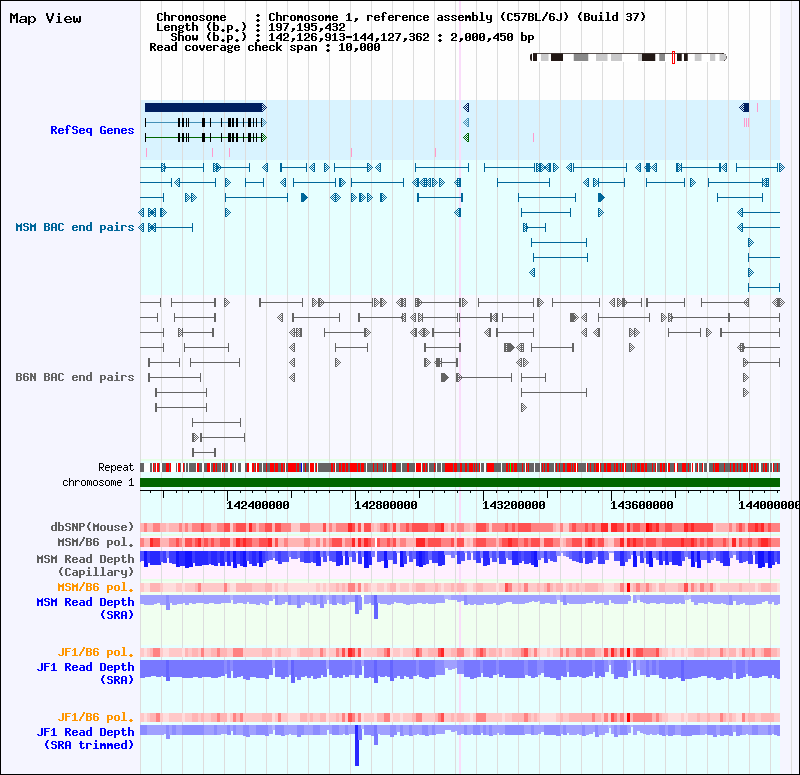Click the Map View heading
Image resolution: width=800 pixels, height=775 pixels.
(45, 18)
